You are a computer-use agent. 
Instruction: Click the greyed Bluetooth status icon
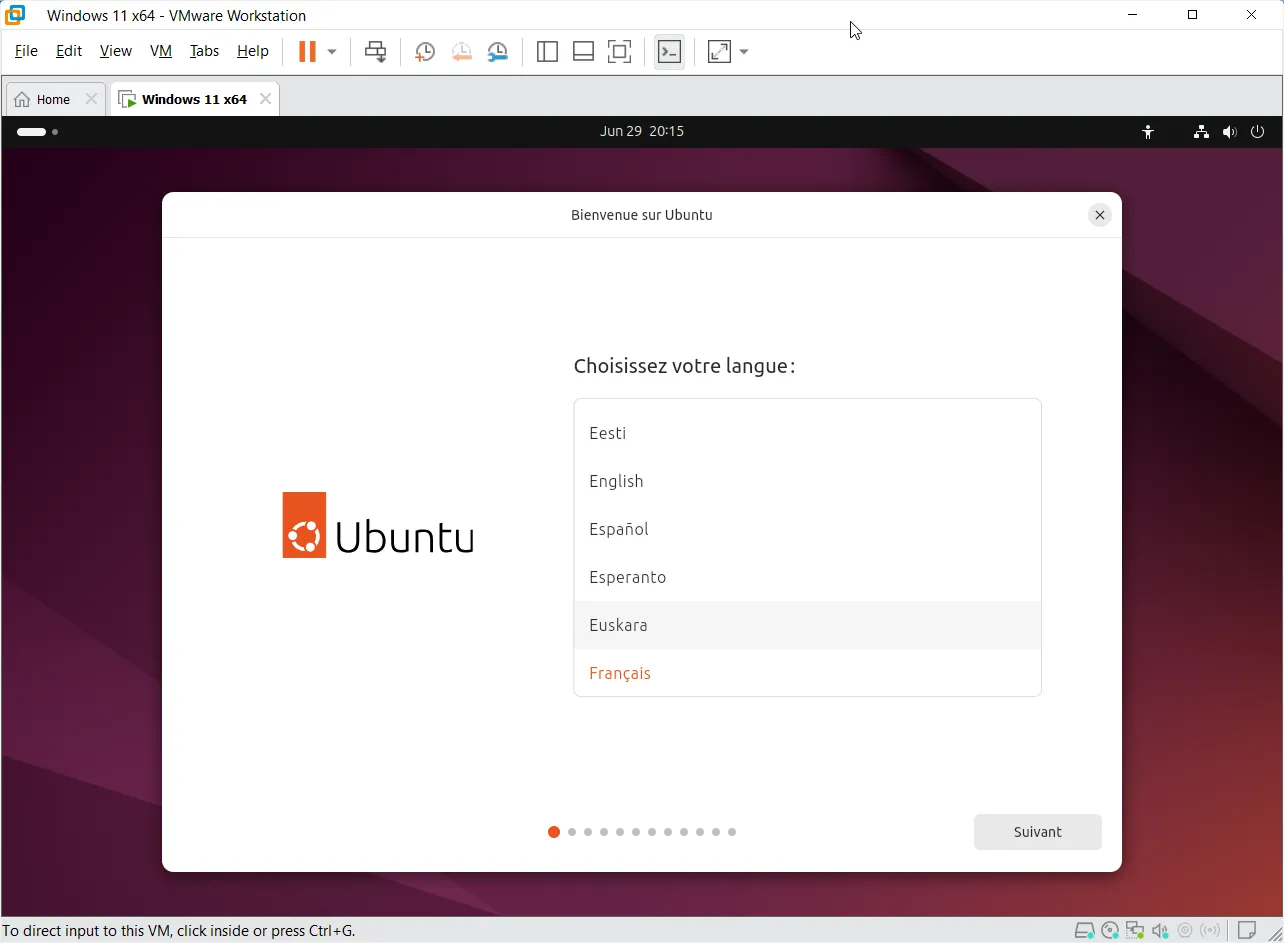[1211, 931]
